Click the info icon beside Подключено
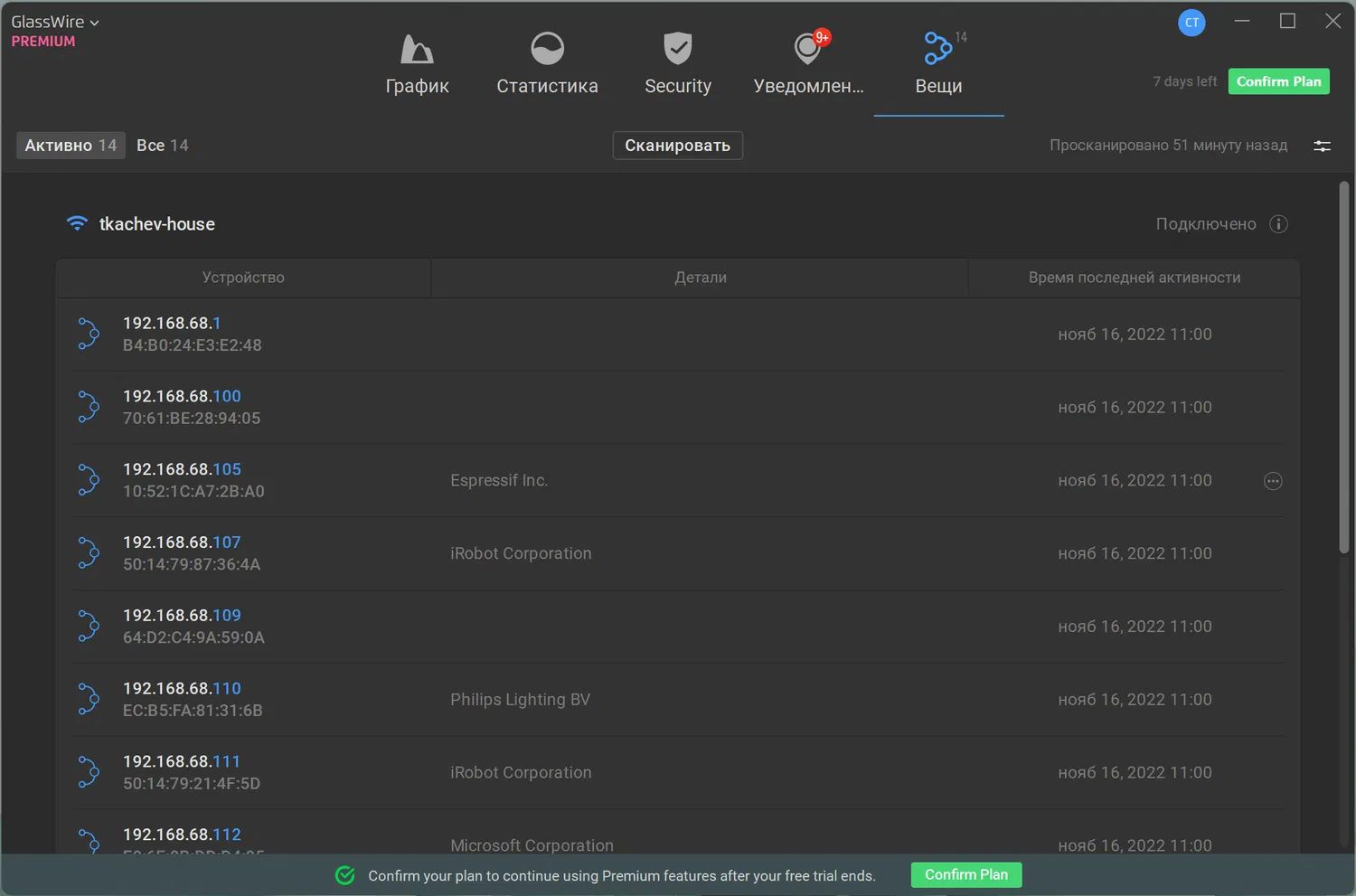The width and height of the screenshot is (1356, 896). pyautogui.click(x=1278, y=224)
